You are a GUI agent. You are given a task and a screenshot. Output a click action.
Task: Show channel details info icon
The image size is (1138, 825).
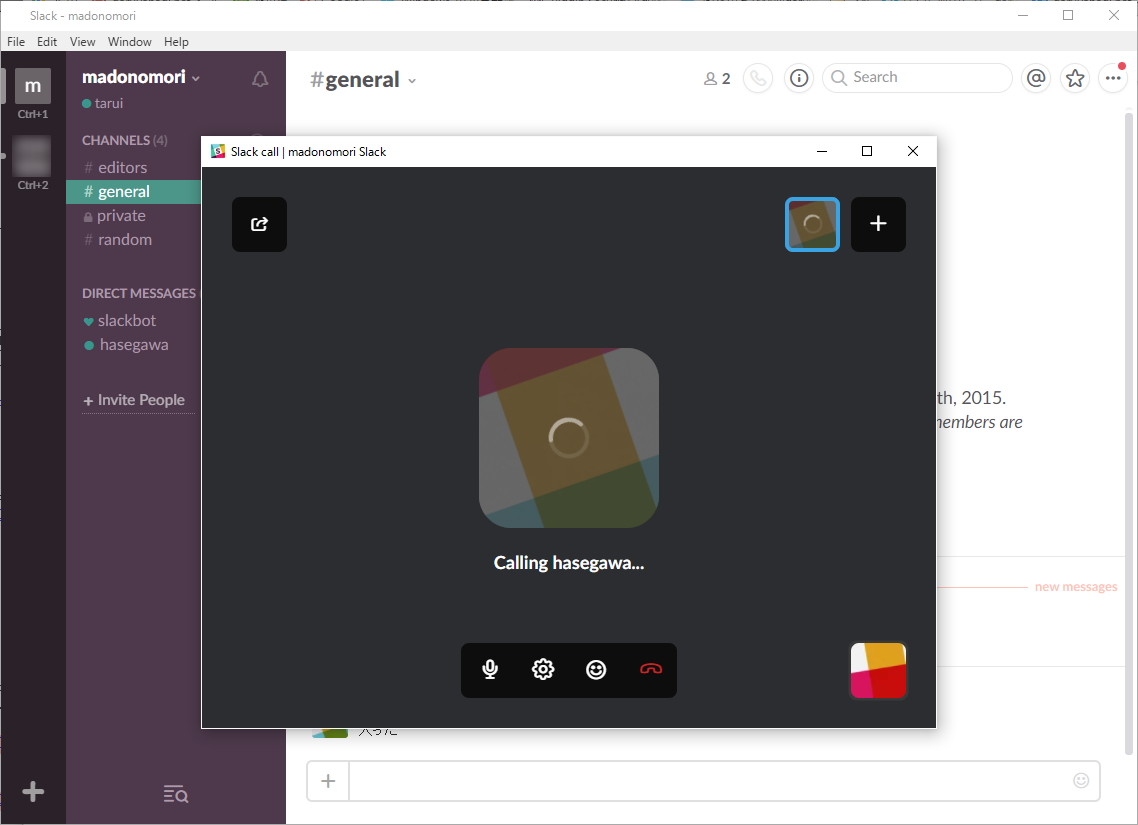coord(799,78)
